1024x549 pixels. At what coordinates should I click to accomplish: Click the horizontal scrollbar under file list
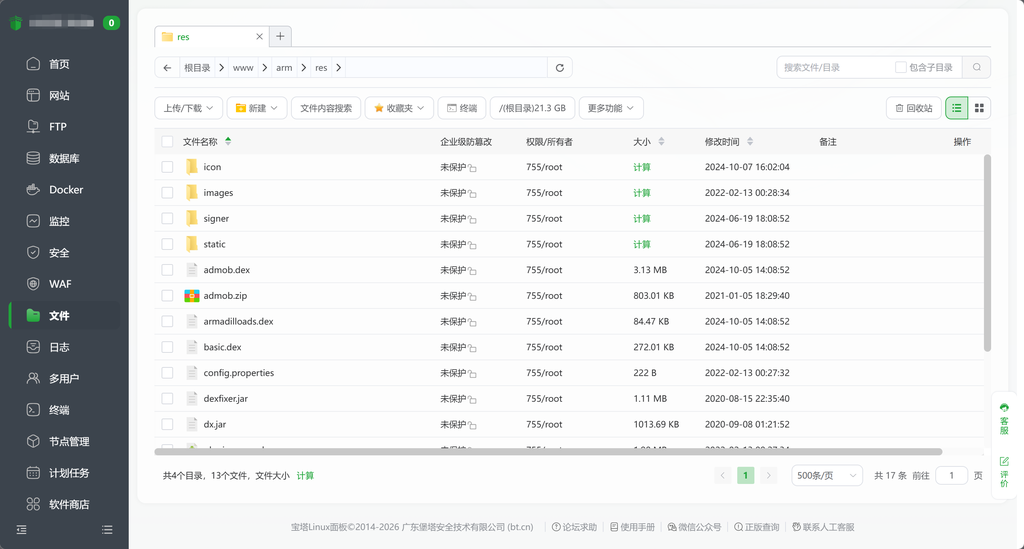(548, 452)
